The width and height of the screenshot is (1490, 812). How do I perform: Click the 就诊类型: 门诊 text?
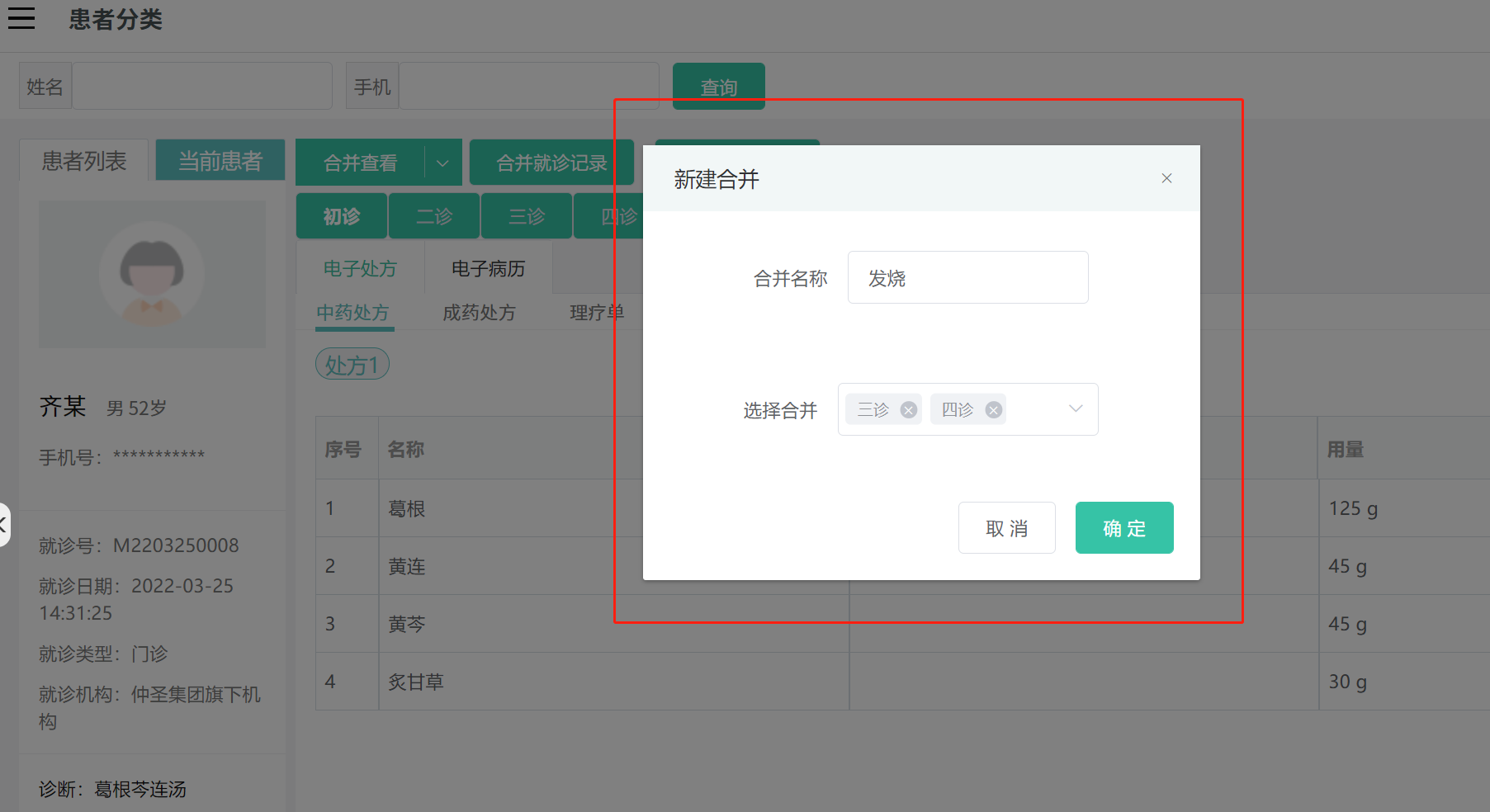(x=103, y=654)
